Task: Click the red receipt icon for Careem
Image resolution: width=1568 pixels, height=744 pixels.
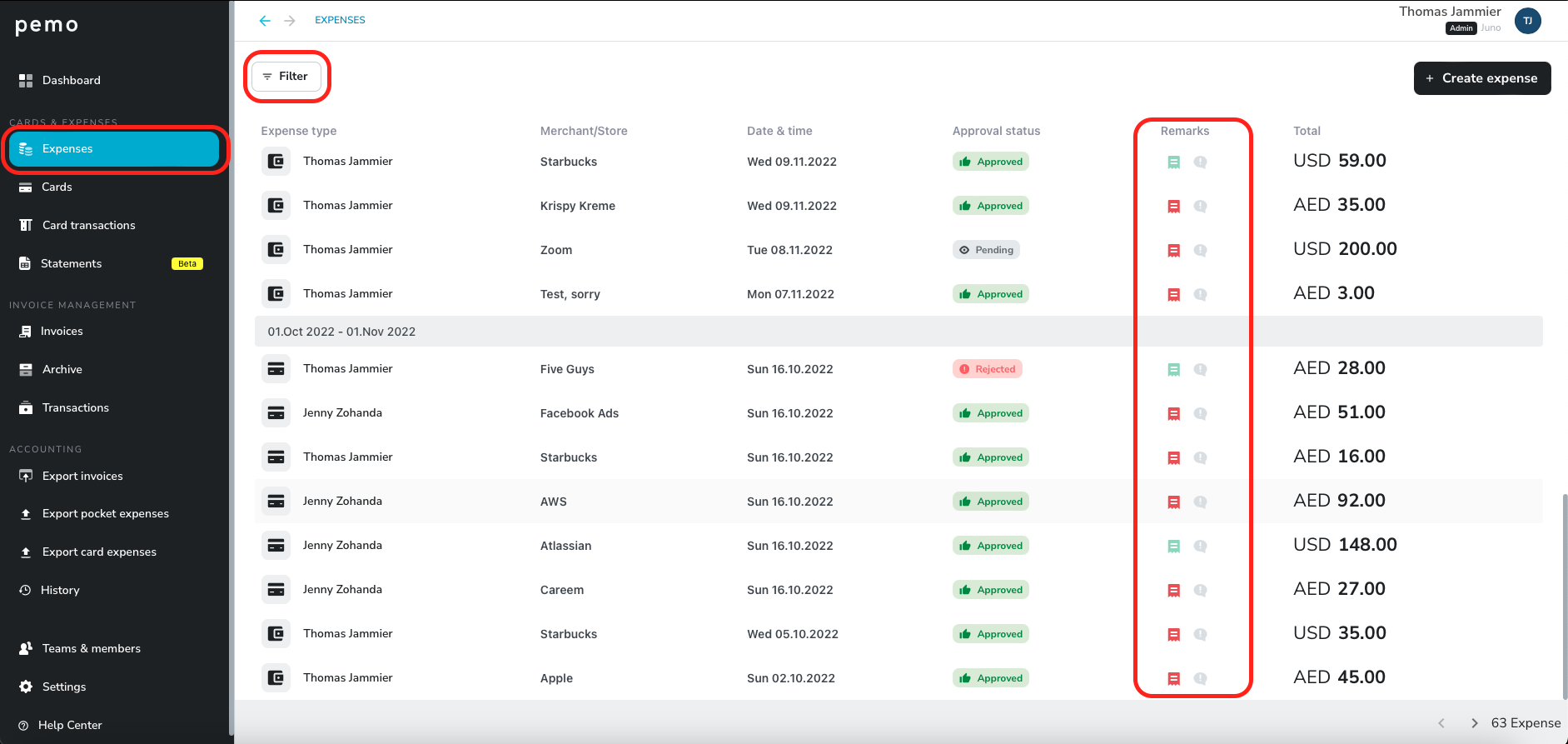Action: point(1173,591)
